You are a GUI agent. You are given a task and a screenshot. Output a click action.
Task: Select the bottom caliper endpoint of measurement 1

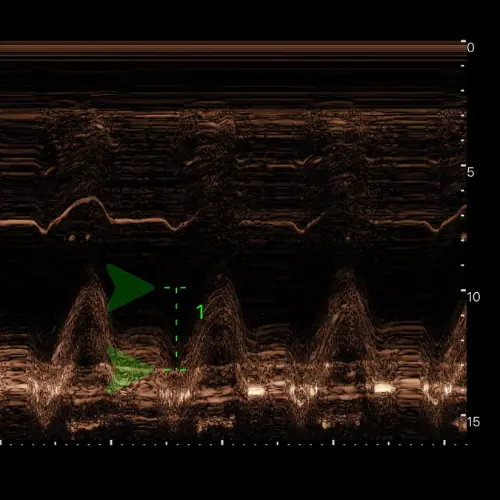pyautogui.click(x=176, y=370)
